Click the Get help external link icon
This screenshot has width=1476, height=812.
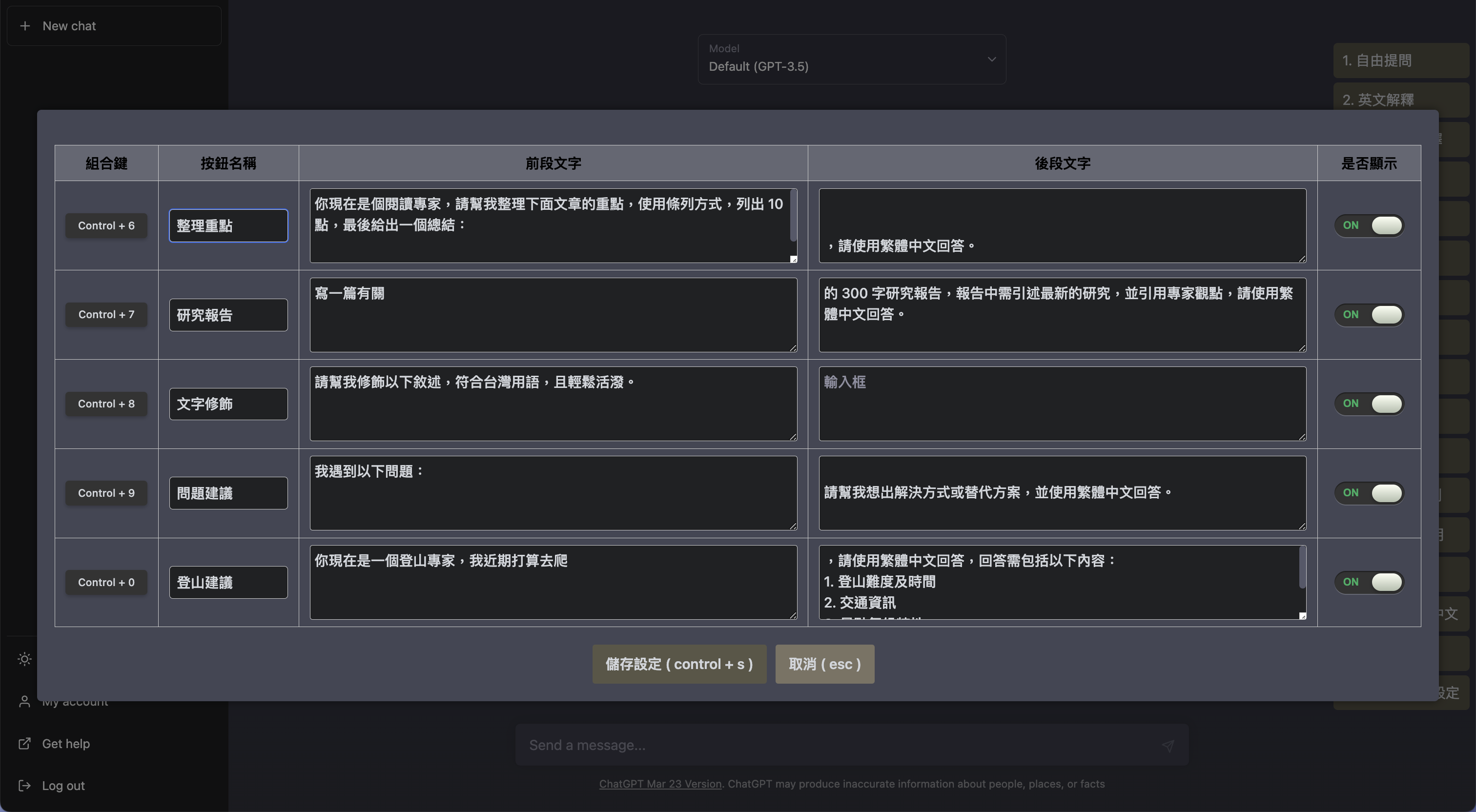(x=24, y=743)
